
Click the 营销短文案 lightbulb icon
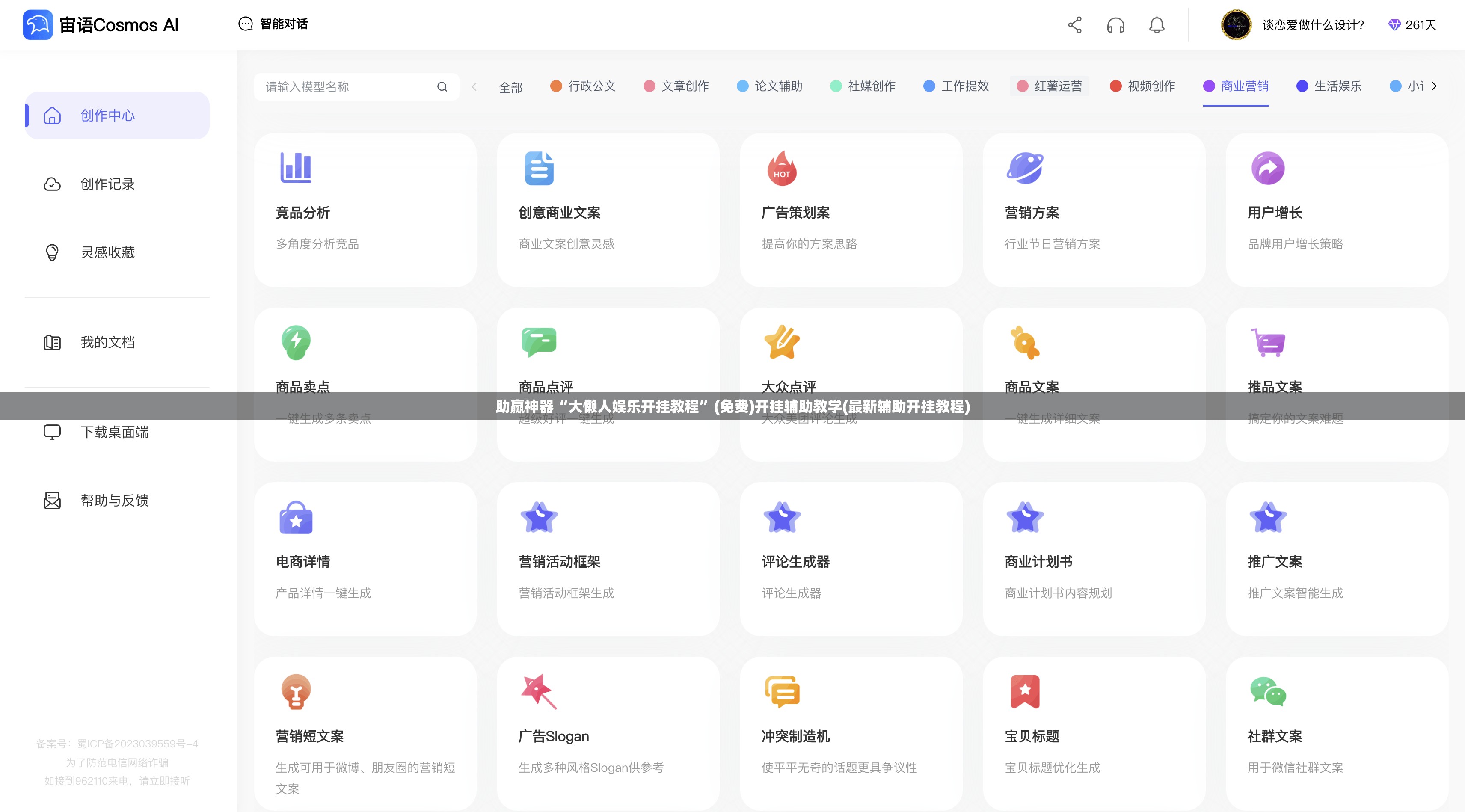point(296,691)
